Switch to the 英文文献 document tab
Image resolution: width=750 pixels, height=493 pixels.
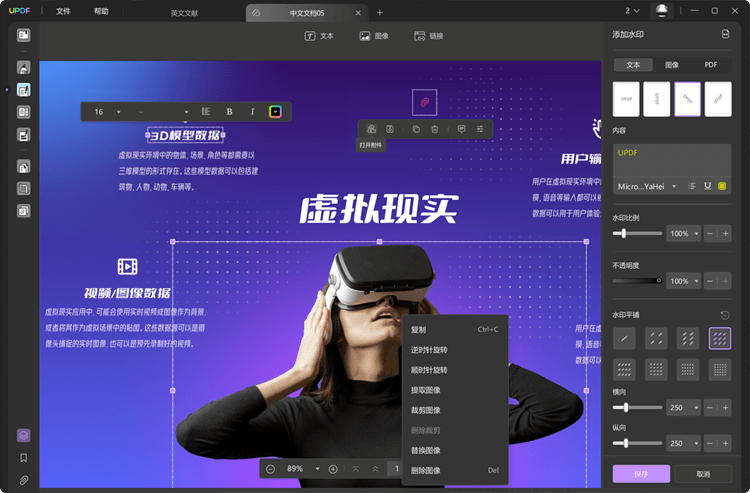[x=184, y=13]
